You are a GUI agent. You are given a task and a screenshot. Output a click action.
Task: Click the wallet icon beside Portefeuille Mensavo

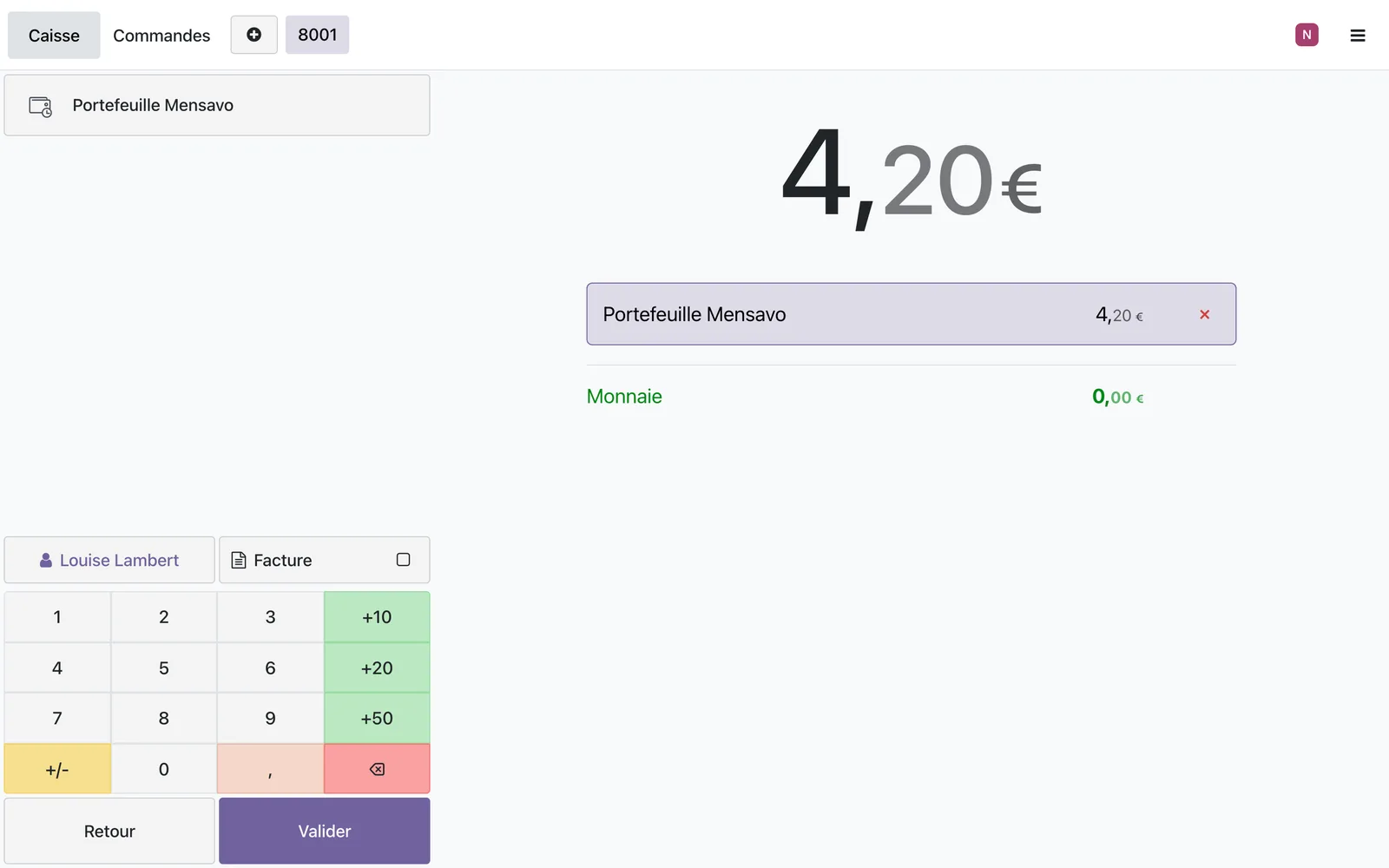click(41, 106)
